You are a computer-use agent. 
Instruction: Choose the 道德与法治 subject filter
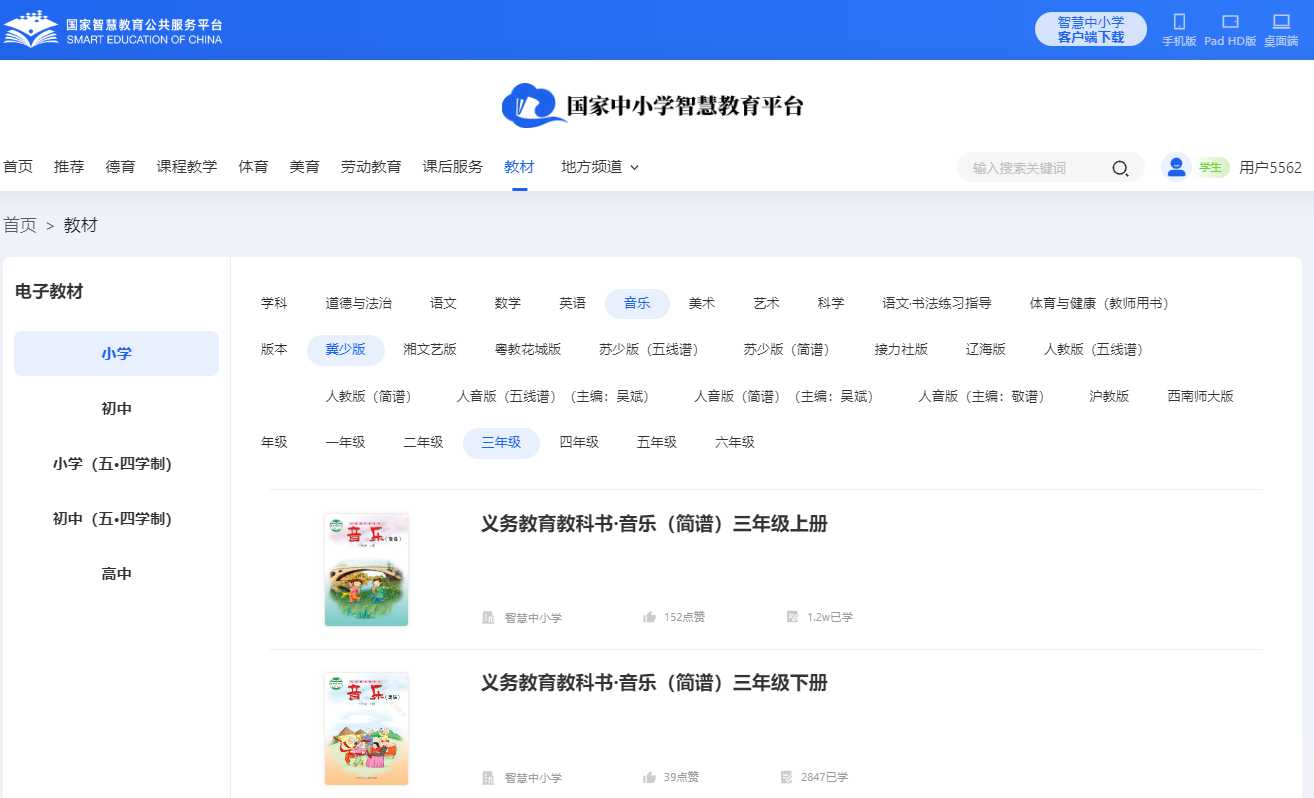(x=358, y=303)
